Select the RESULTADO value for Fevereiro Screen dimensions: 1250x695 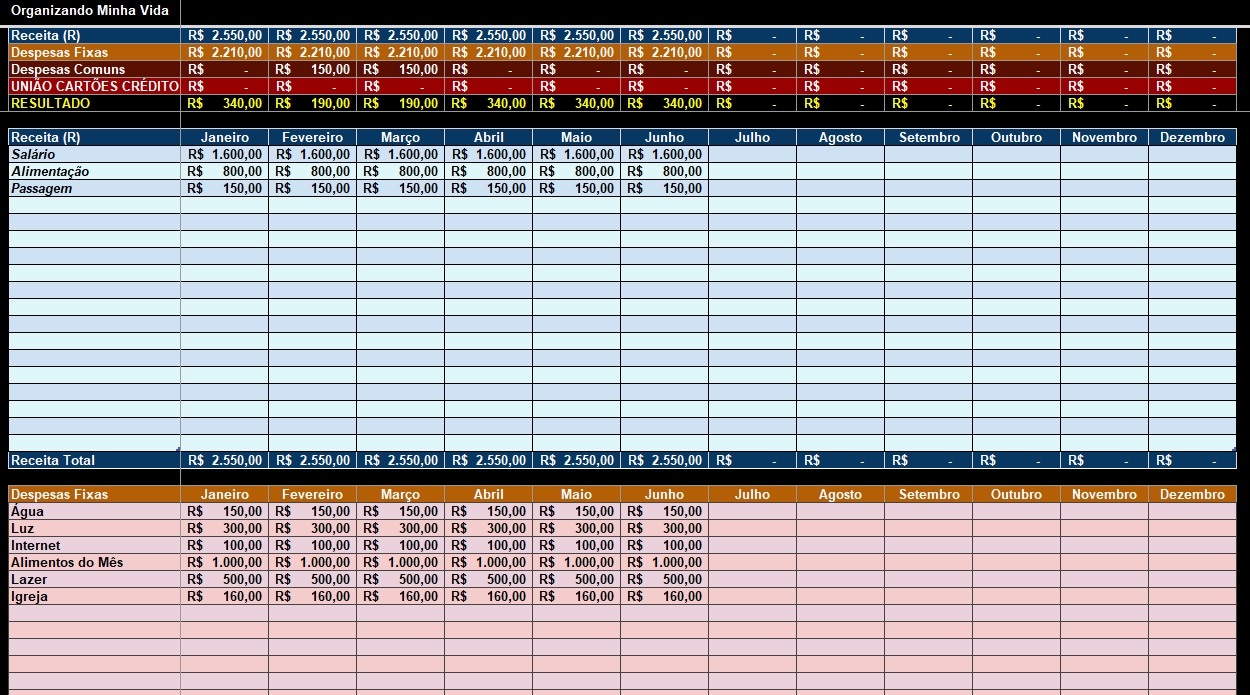tap(312, 104)
